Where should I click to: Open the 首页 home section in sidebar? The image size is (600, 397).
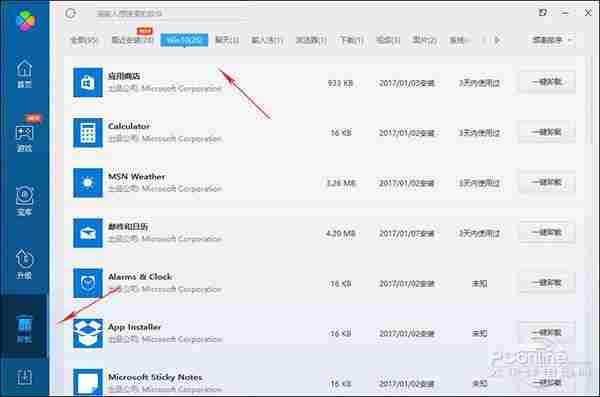point(24,74)
